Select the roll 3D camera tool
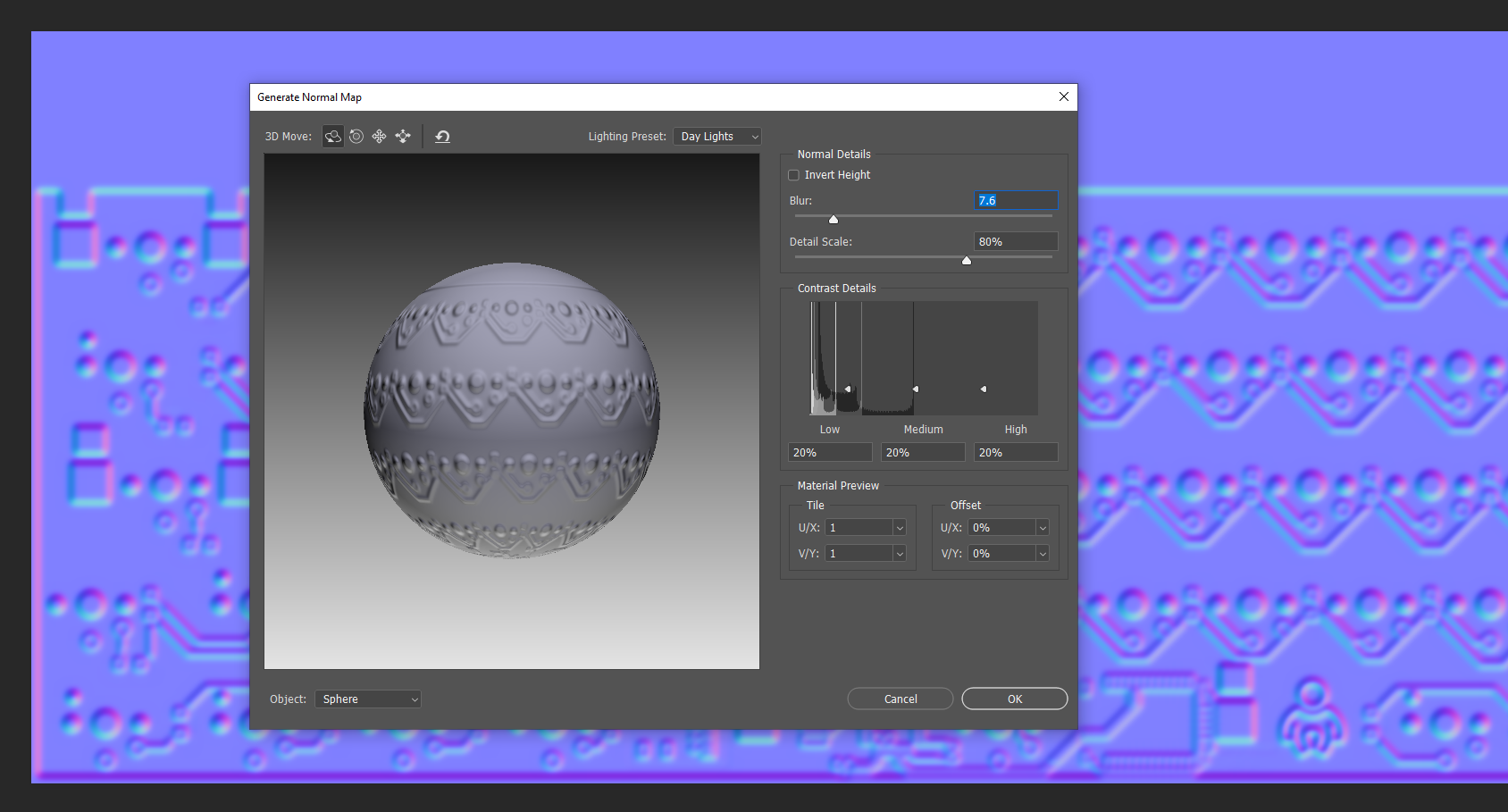Viewport: 1508px width, 812px height. pos(356,136)
